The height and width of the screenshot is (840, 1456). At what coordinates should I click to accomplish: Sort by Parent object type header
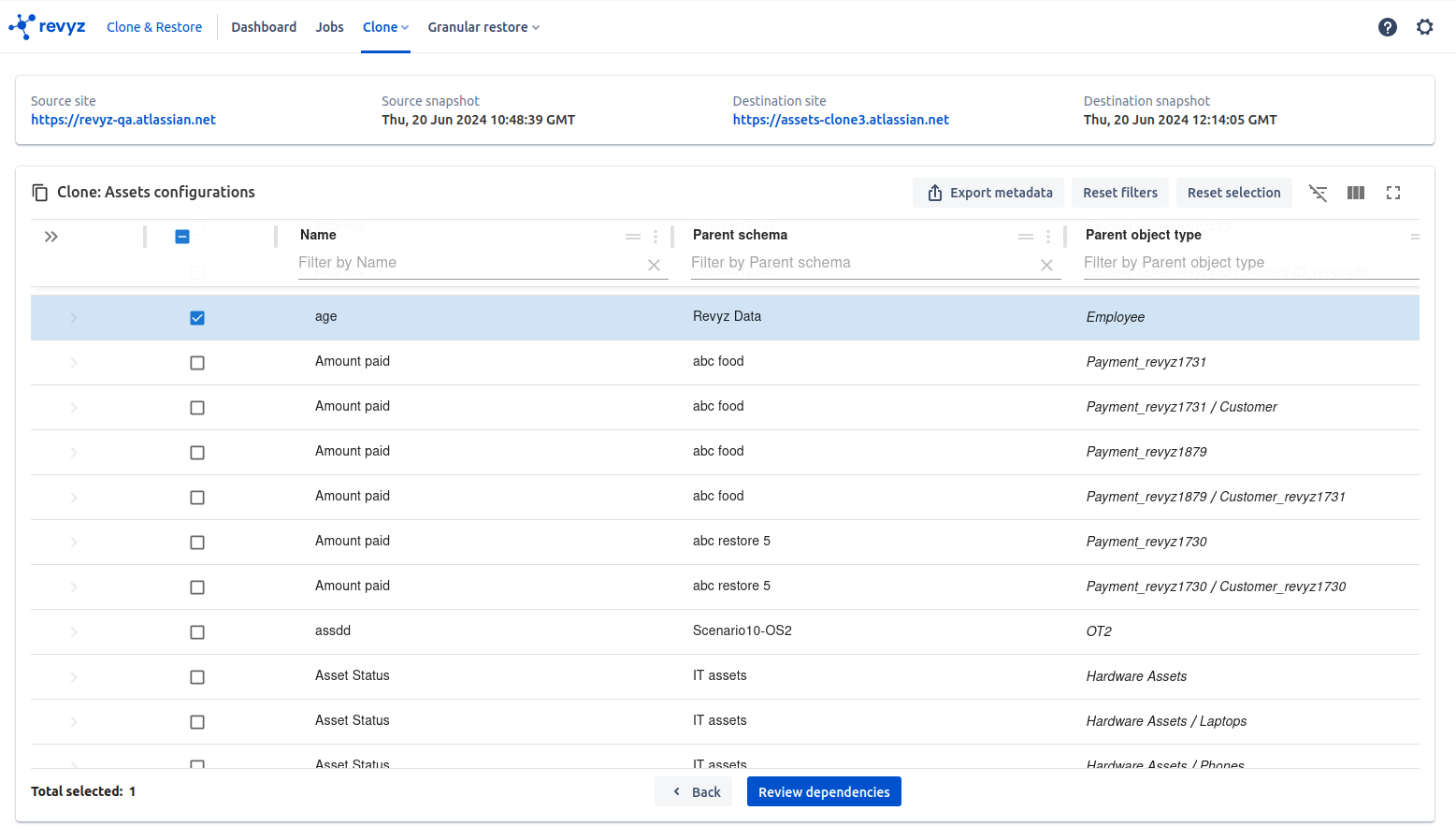pyautogui.click(x=1143, y=235)
